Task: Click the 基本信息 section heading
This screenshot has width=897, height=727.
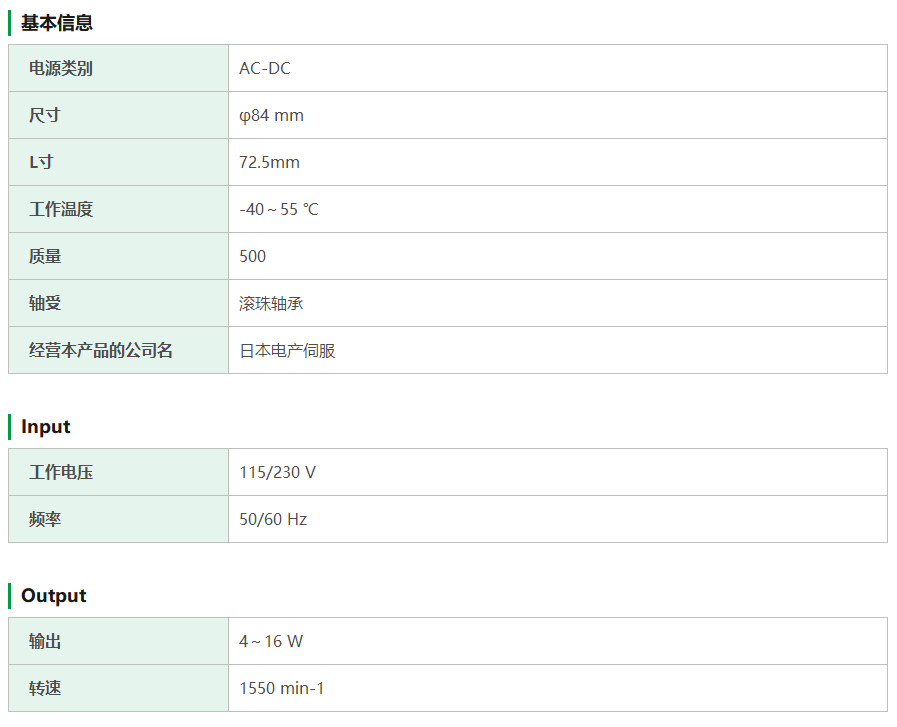Action: [x=57, y=22]
